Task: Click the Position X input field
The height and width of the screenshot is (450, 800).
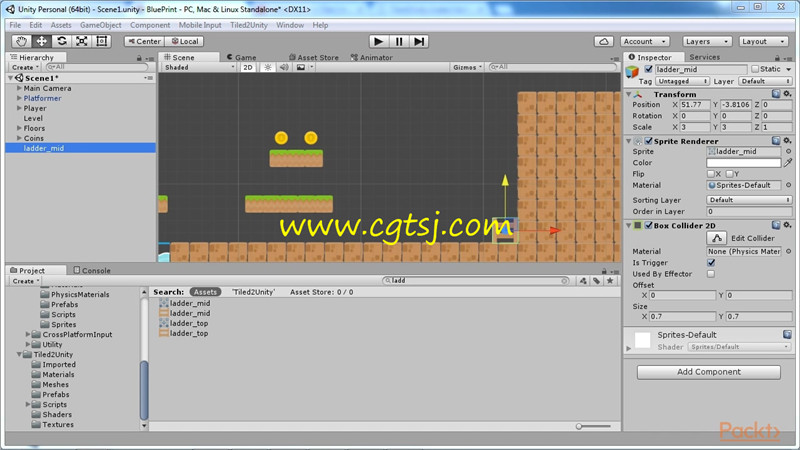Action: 695,105
